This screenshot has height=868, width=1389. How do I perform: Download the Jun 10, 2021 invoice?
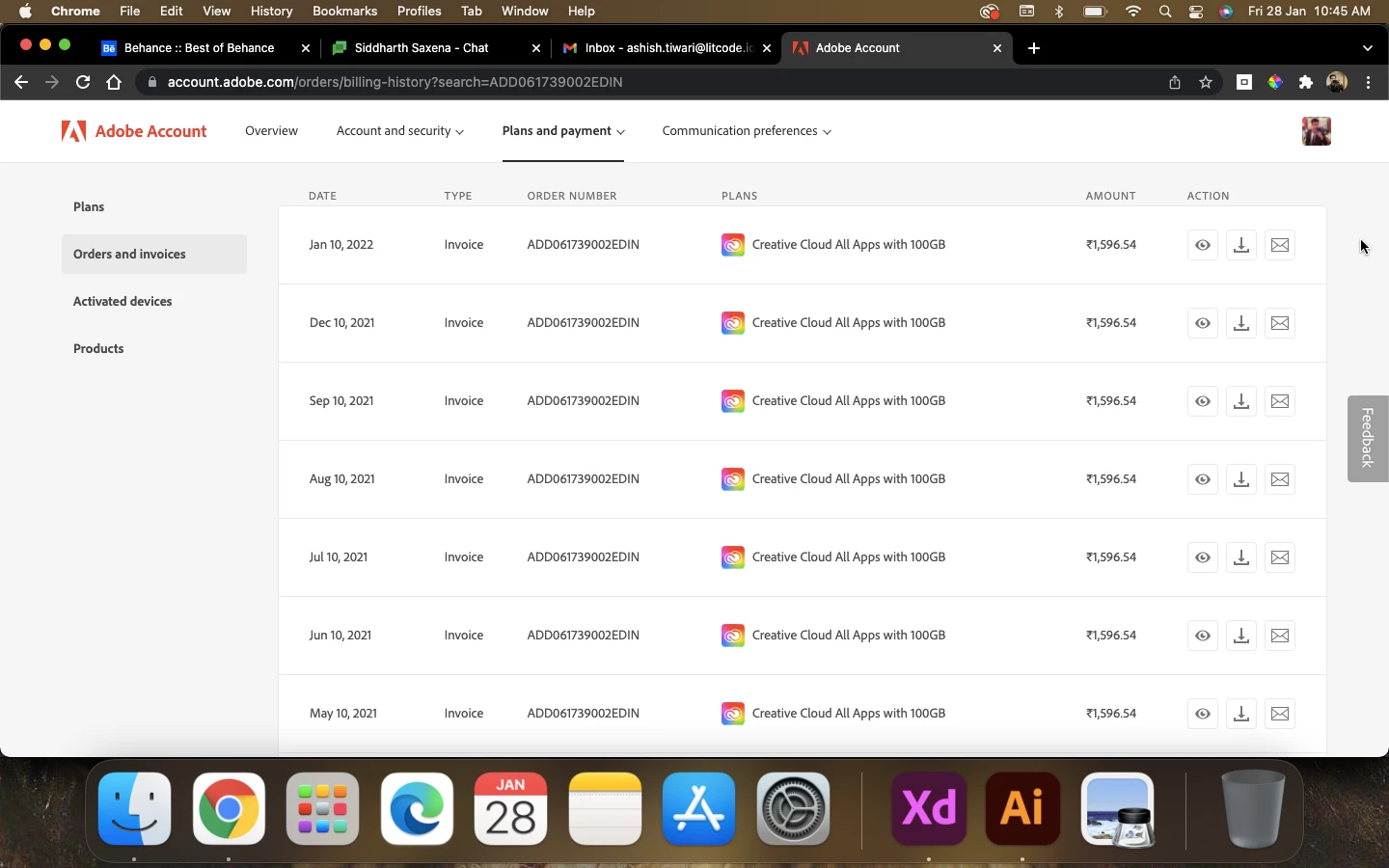tap(1241, 636)
